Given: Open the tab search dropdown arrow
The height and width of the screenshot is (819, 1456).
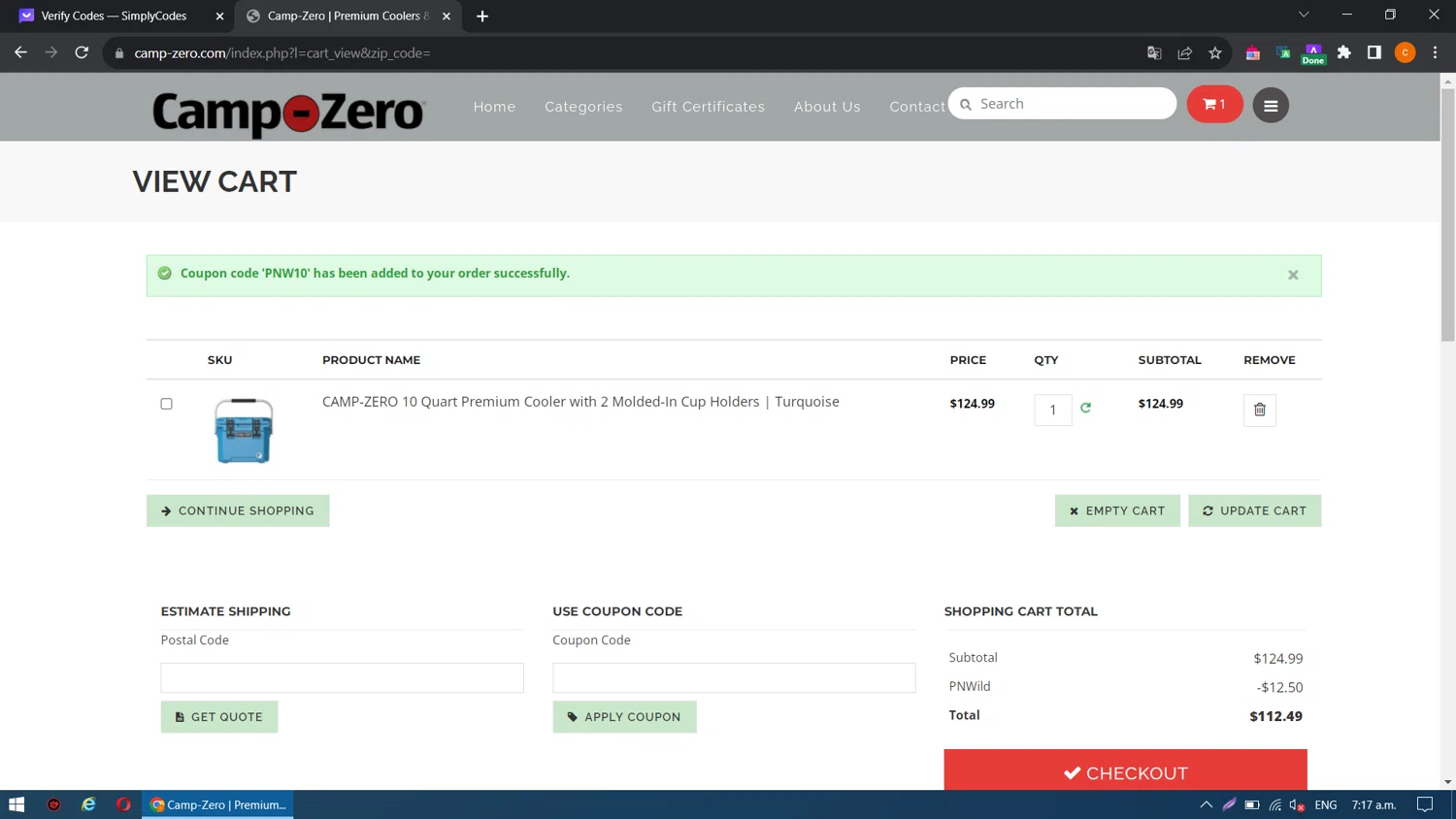Looking at the screenshot, I should 1304,15.
